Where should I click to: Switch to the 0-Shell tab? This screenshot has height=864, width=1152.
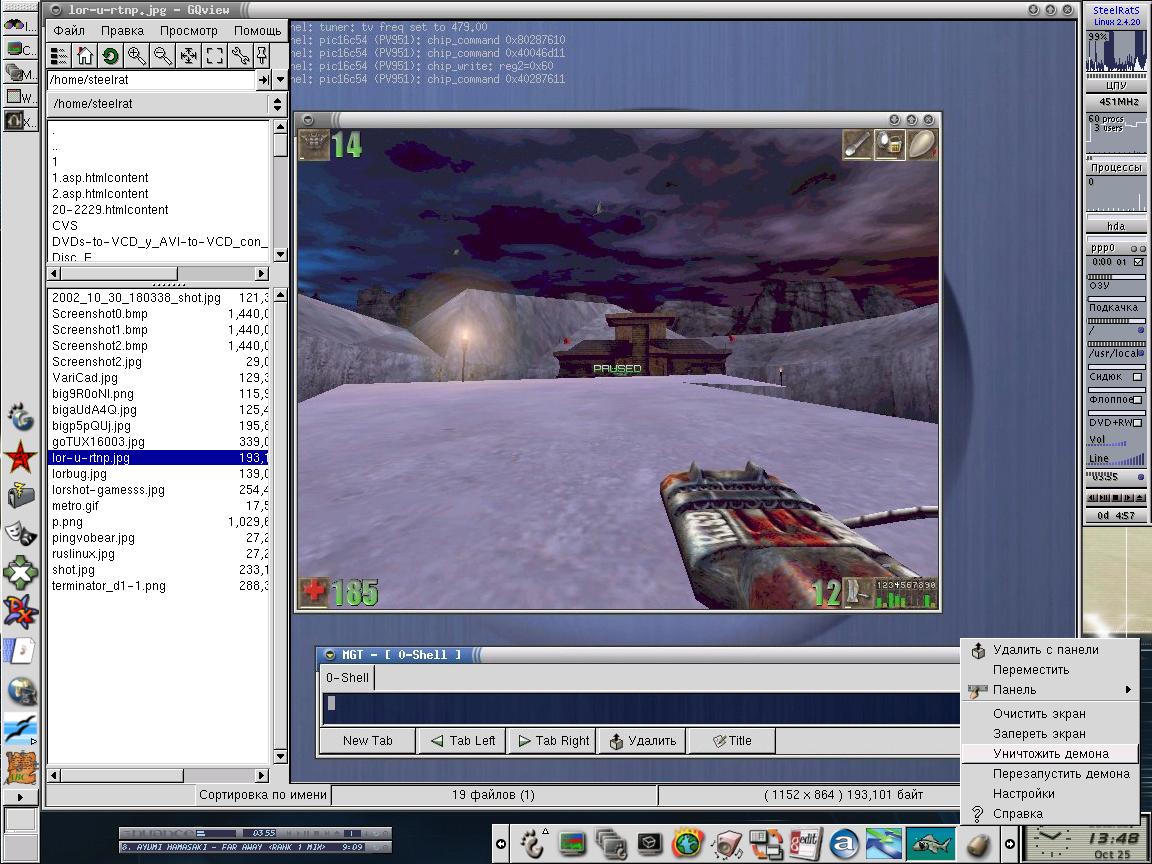[348, 677]
